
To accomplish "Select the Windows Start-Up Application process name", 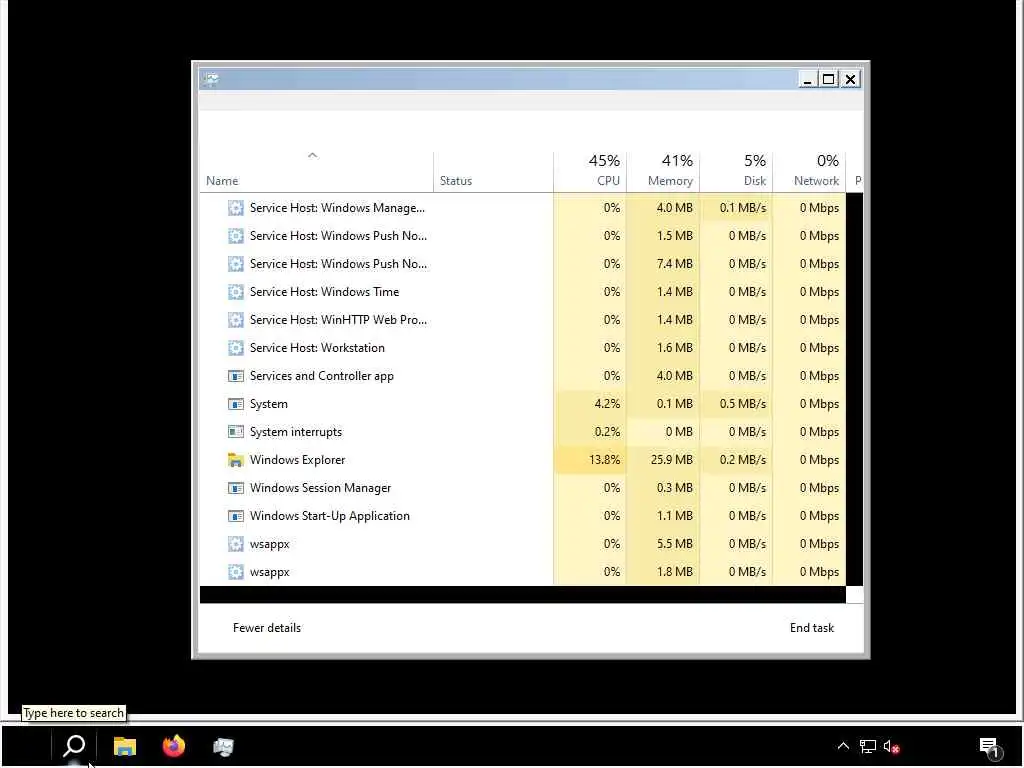I will (330, 516).
